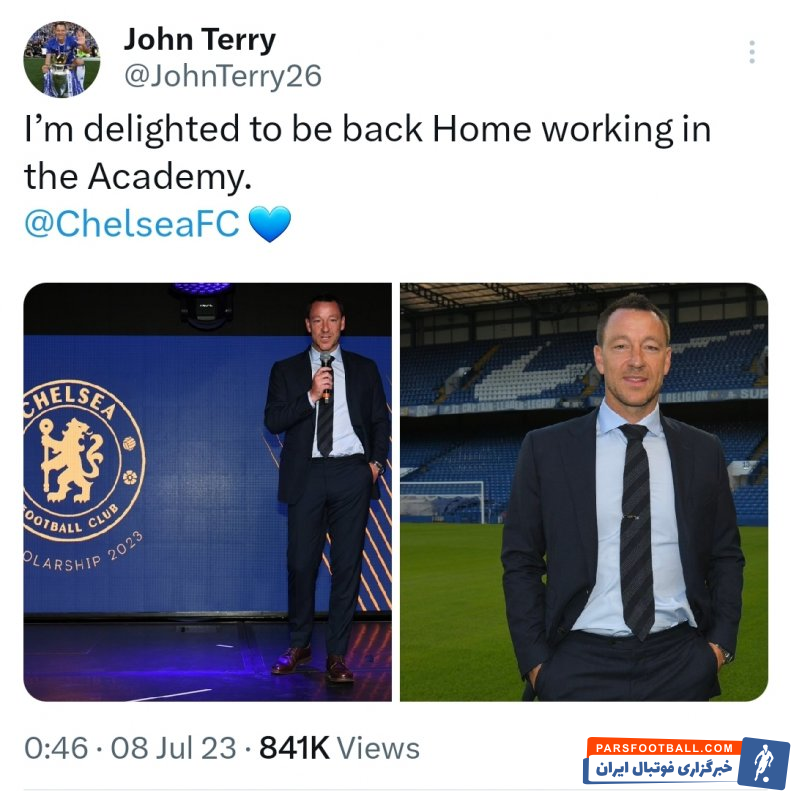The height and width of the screenshot is (791, 791).
Task: Open the John Terry display name
Action: point(200,40)
